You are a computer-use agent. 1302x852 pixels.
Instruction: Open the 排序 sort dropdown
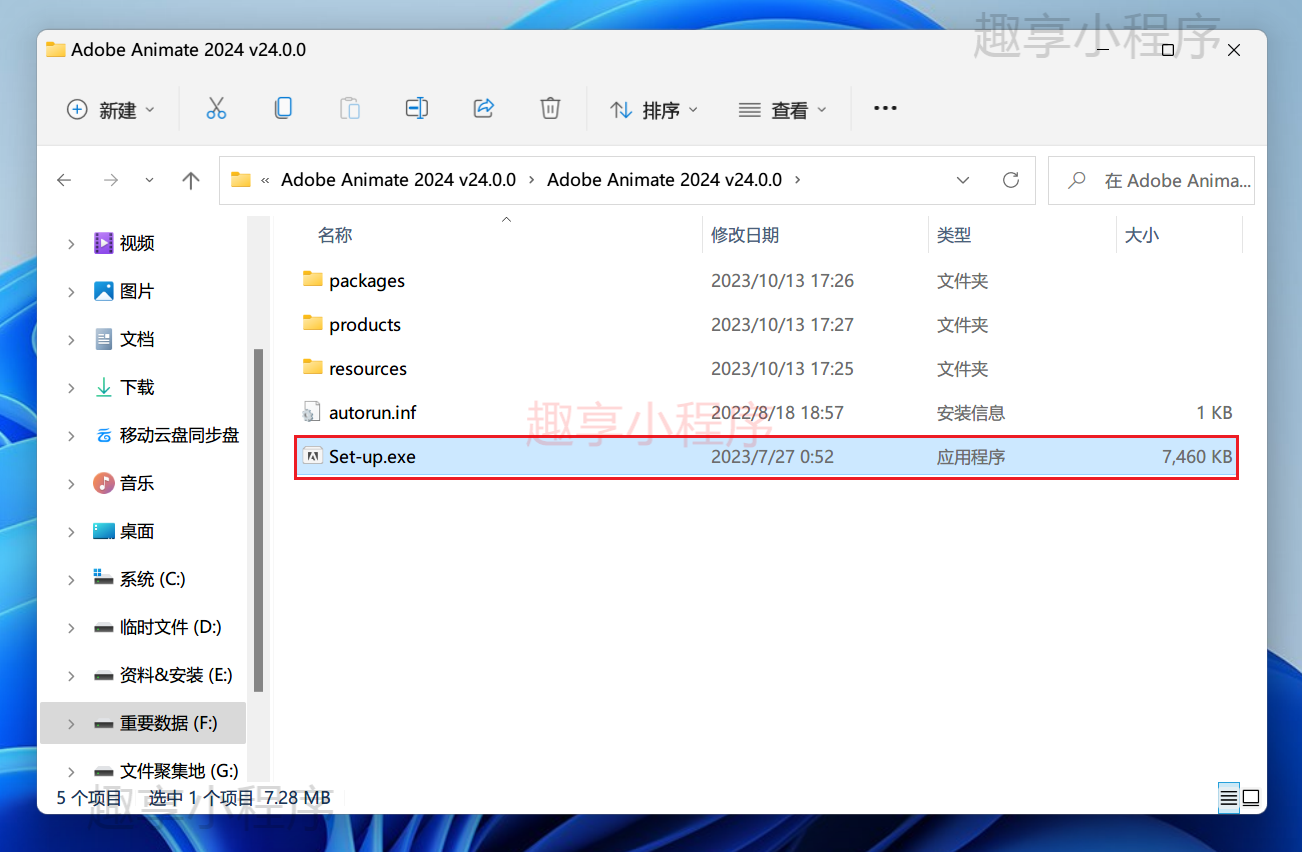coord(654,109)
